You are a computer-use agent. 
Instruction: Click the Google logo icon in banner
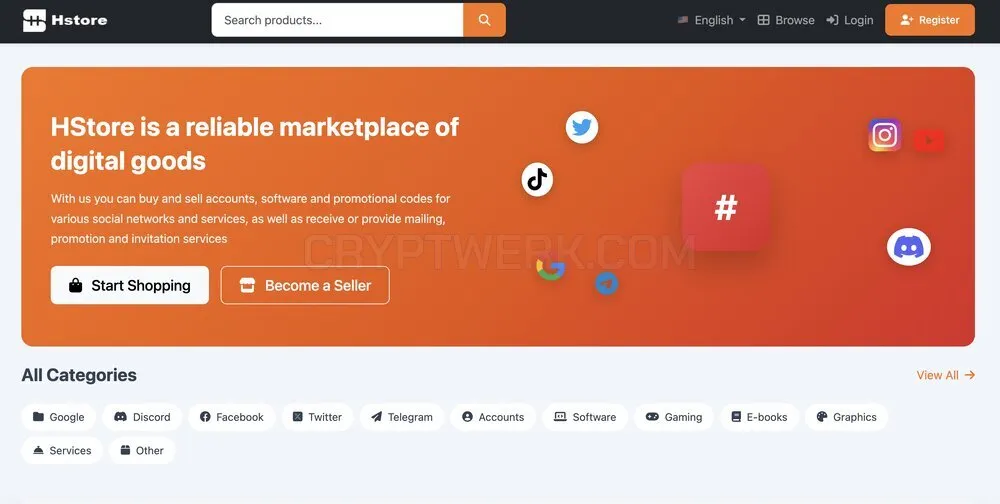pyautogui.click(x=550, y=269)
